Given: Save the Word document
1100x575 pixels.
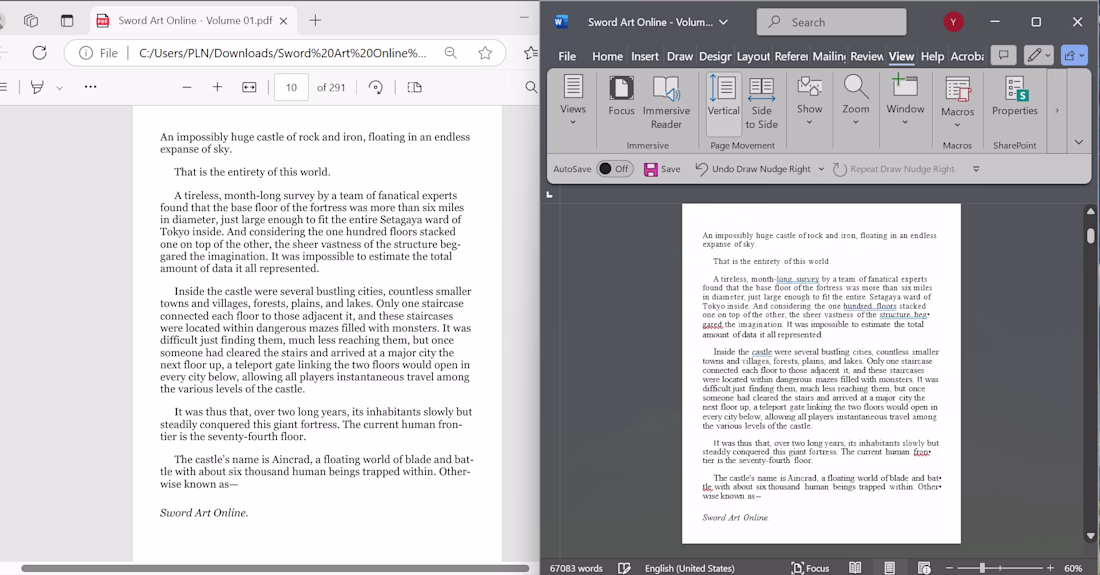Looking at the screenshot, I should [x=662, y=169].
